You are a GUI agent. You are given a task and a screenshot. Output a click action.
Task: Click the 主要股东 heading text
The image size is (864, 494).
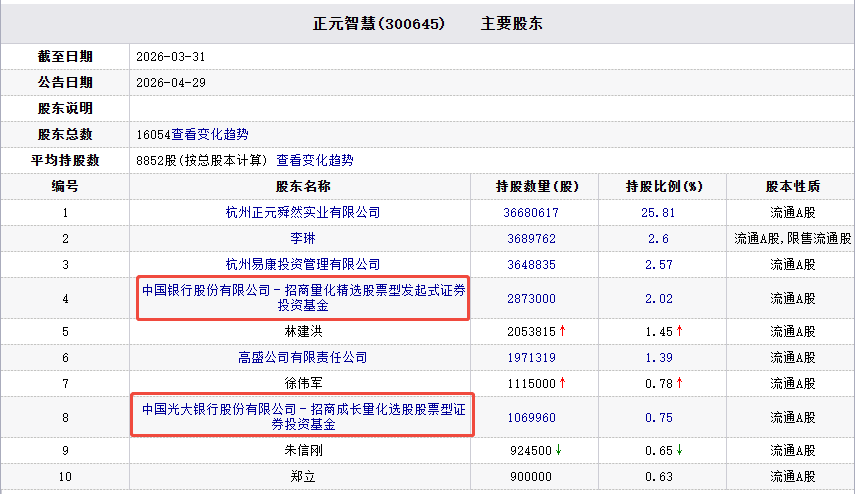[x=512, y=24]
